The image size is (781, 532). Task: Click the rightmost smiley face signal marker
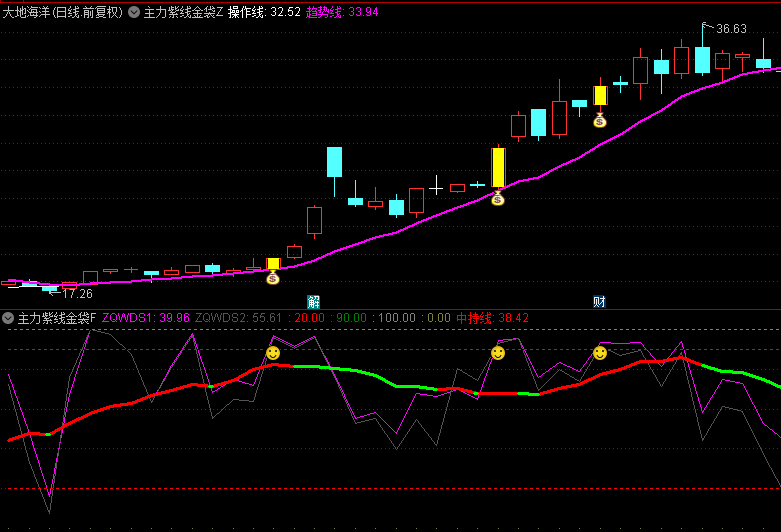pos(600,353)
